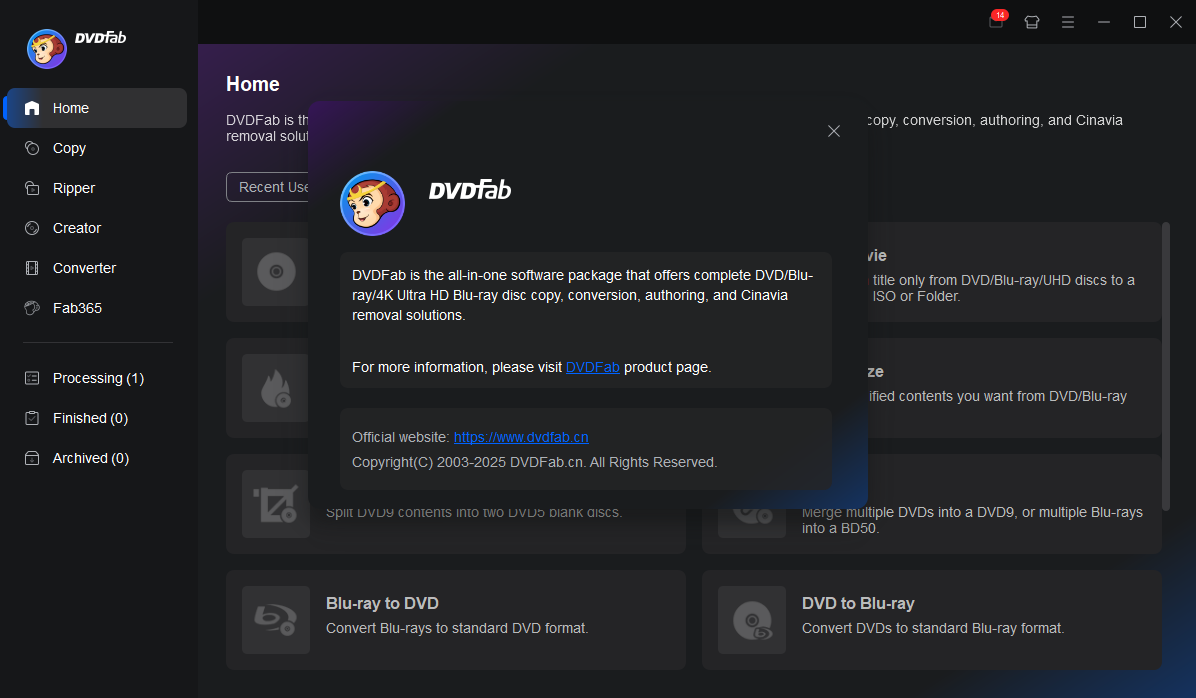
Task: Click the DVD to Blu-ray disc icon
Action: coord(752,619)
